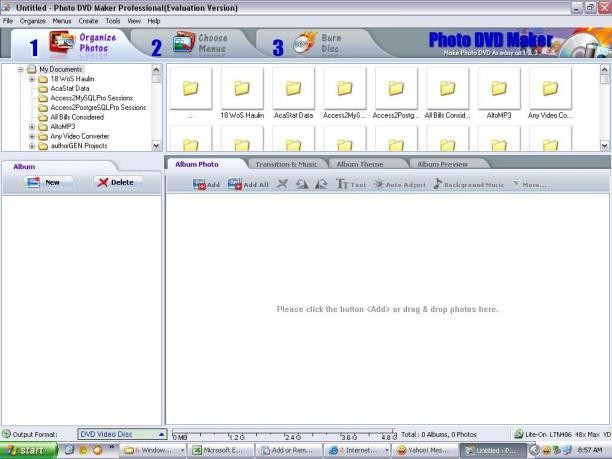Click the rotate left icon
The height and width of the screenshot is (459, 612).
point(301,183)
